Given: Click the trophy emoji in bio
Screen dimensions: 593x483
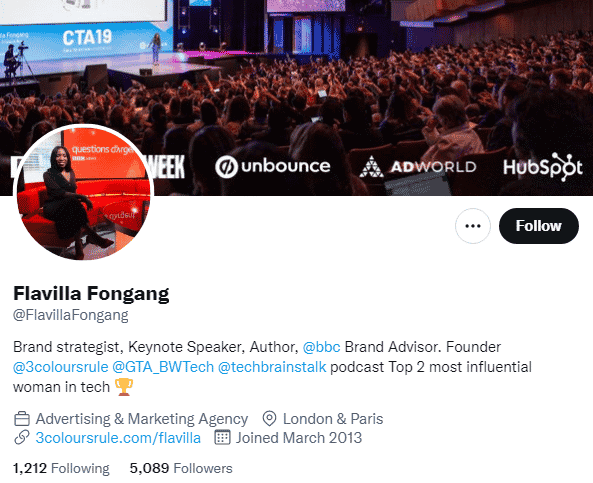Looking at the screenshot, I should coord(124,387).
